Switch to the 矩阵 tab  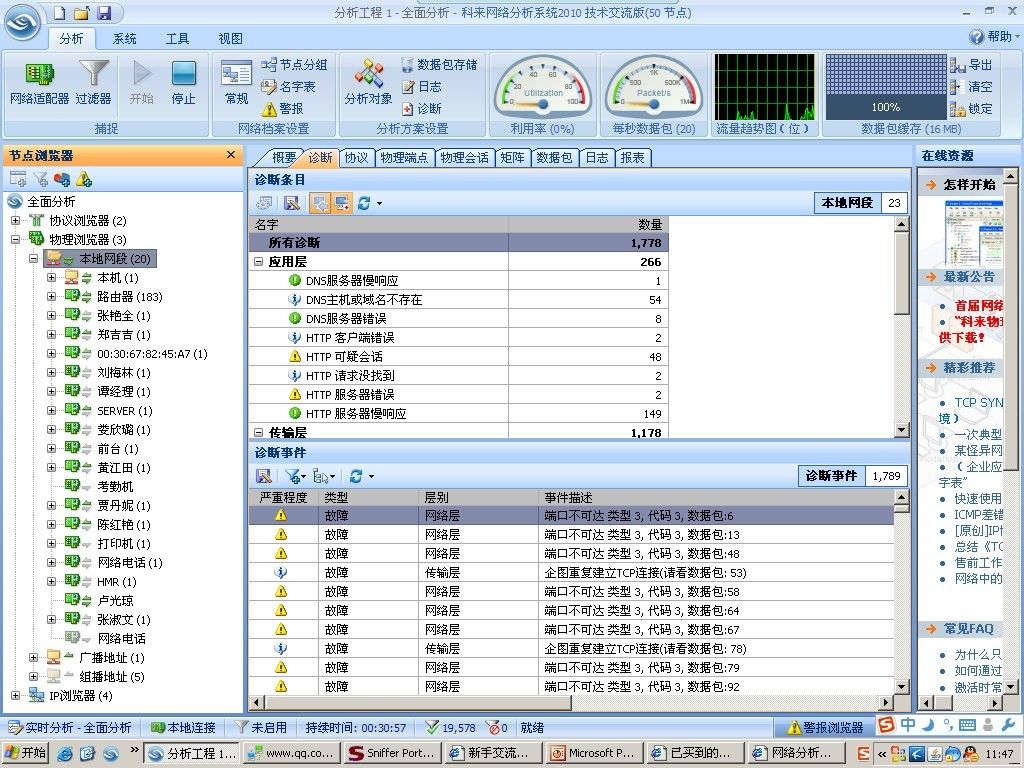pos(512,158)
